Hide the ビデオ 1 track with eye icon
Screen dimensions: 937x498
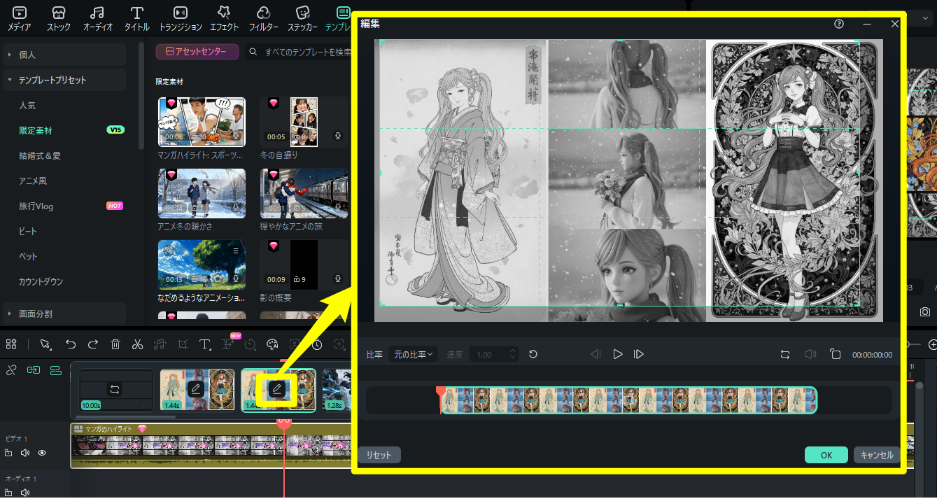coord(42,453)
